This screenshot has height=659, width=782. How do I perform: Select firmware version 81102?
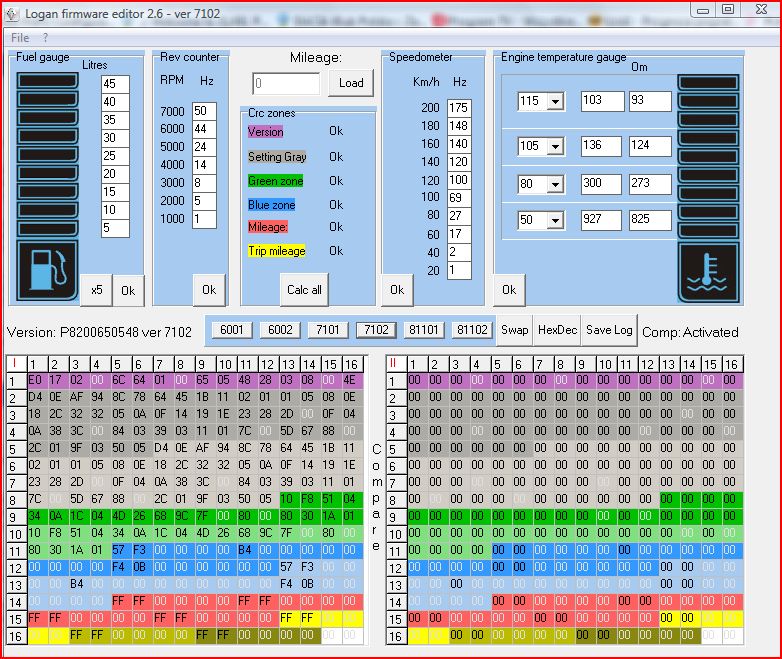(472, 330)
